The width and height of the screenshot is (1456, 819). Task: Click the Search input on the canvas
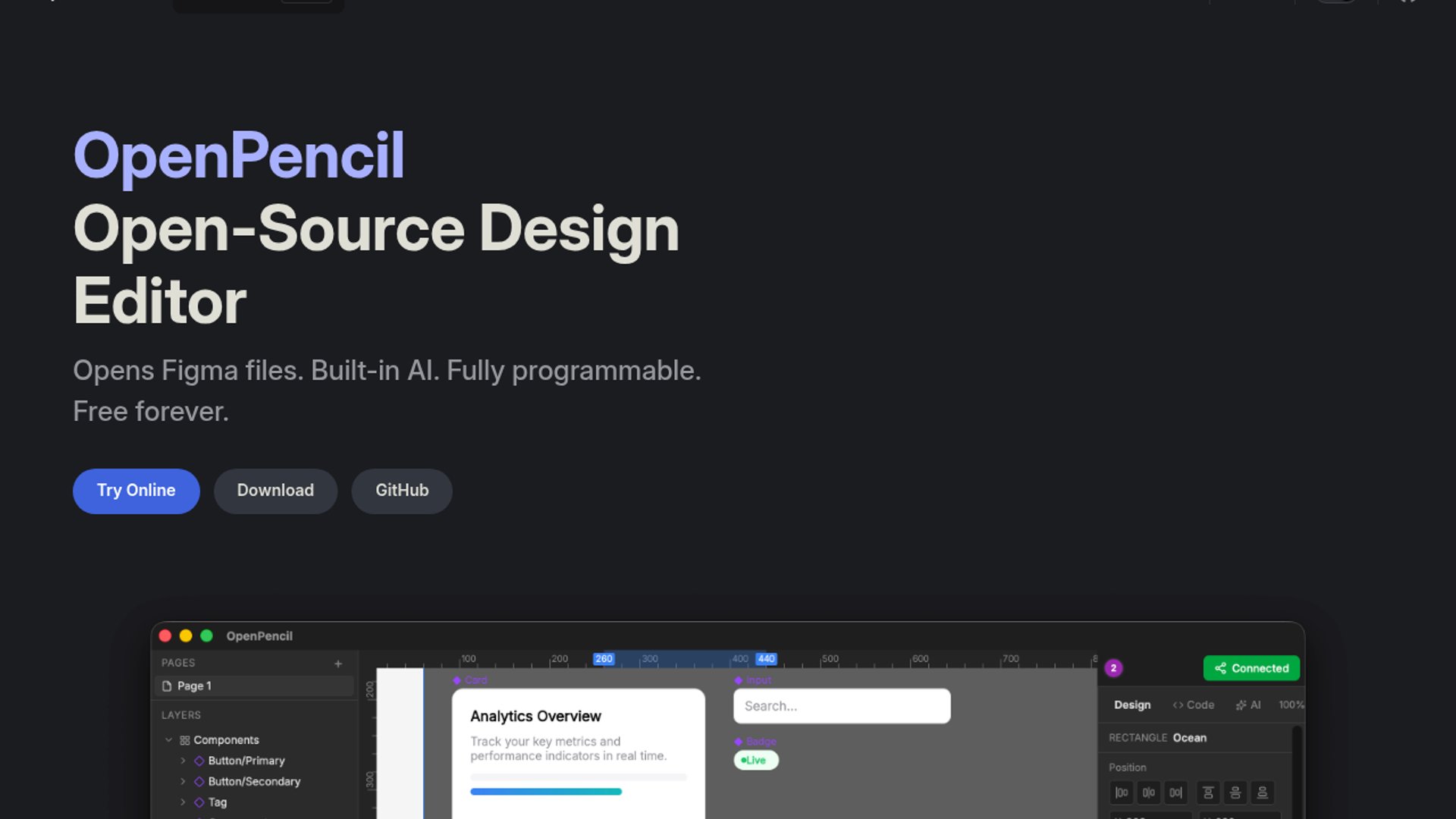(x=842, y=706)
